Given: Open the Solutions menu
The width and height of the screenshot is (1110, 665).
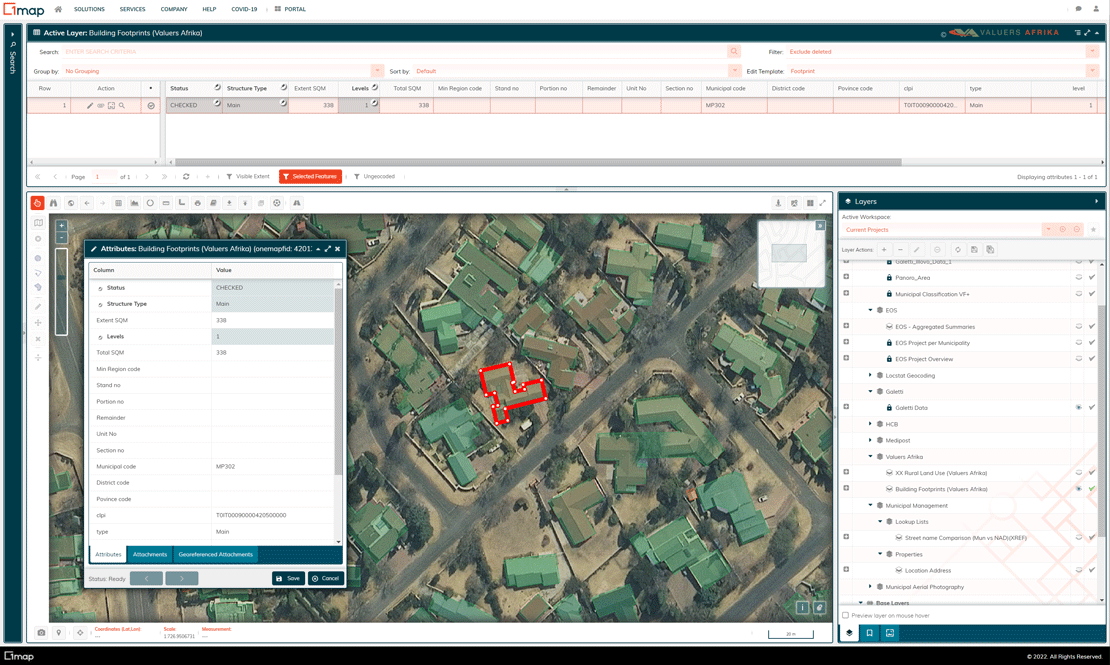Looking at the screenshot, I should (89, 9).
